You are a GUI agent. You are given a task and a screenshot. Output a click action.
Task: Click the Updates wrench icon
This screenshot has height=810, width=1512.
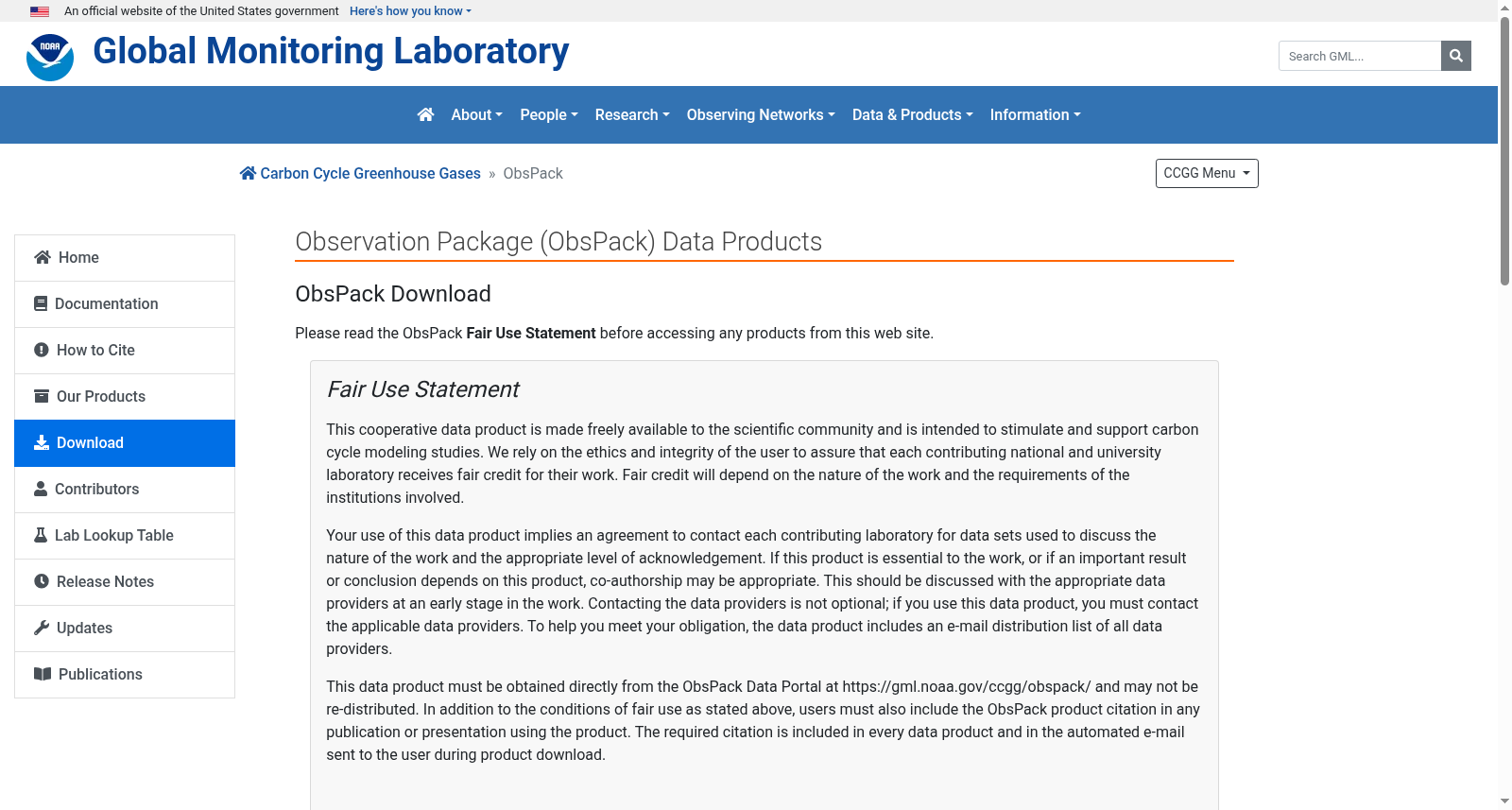click(x=42, y=628)
